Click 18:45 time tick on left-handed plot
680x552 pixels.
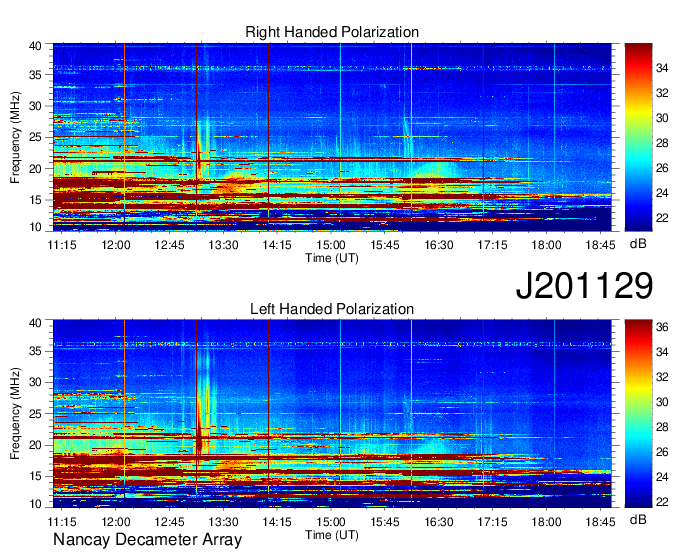point(600,522)
